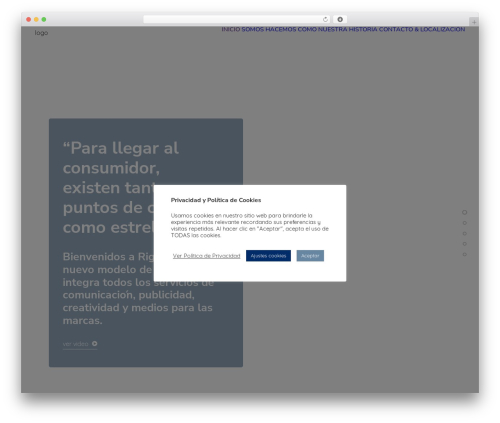500x423 pixels.
Task: Click the site logo
Action: point(41,33)
